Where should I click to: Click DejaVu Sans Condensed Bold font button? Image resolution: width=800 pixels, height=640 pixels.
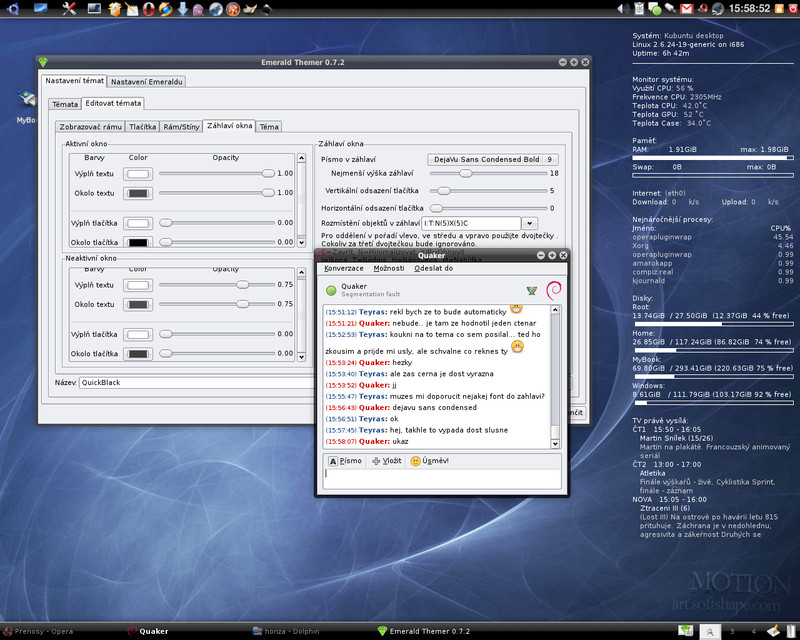click(493, 159)
